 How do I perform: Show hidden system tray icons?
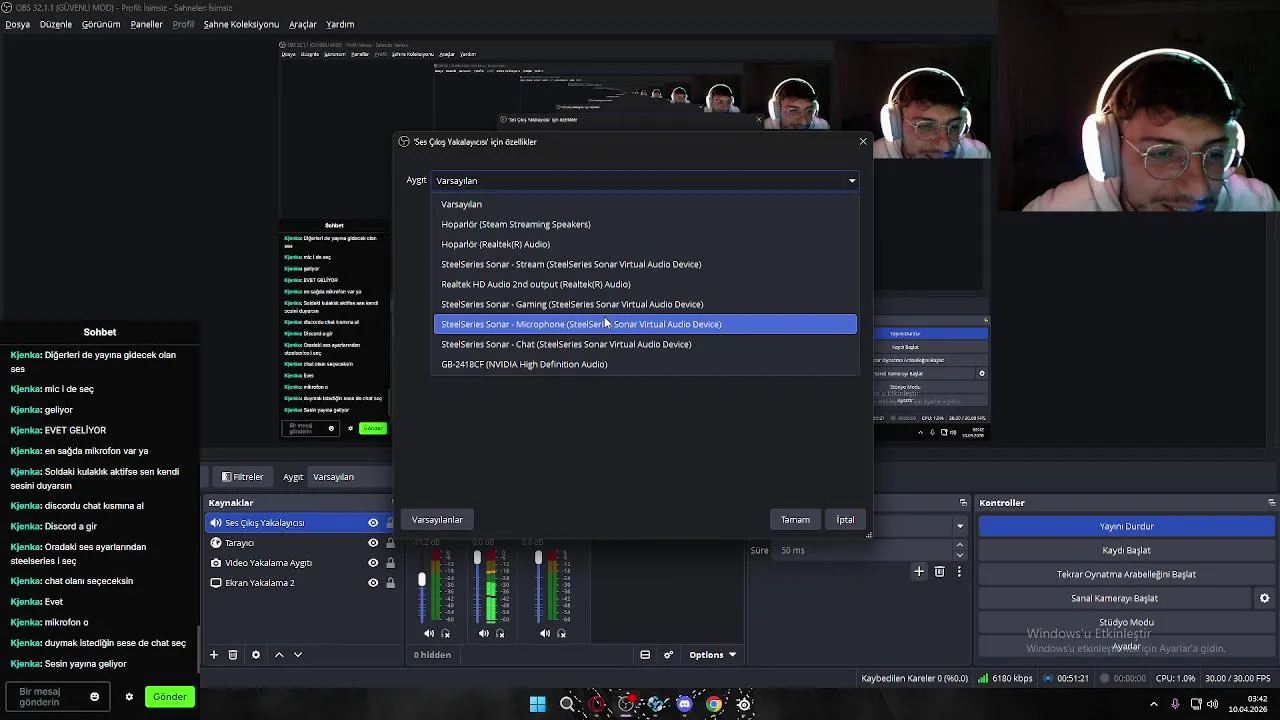(x=1153, y=704)
